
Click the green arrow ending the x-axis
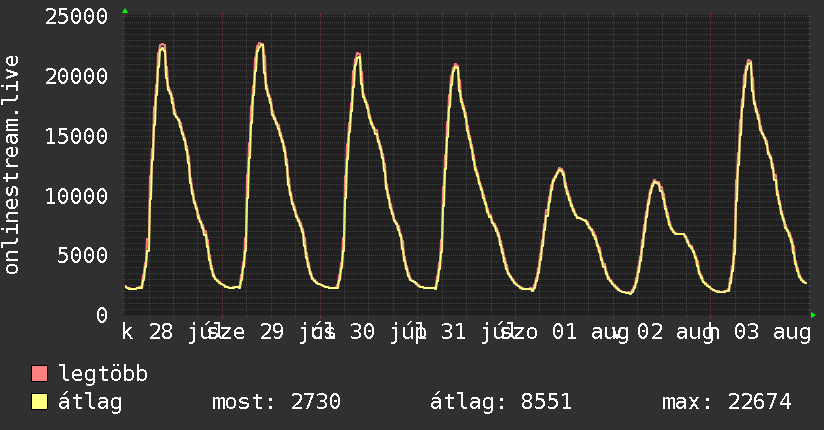tap(813, 315)
